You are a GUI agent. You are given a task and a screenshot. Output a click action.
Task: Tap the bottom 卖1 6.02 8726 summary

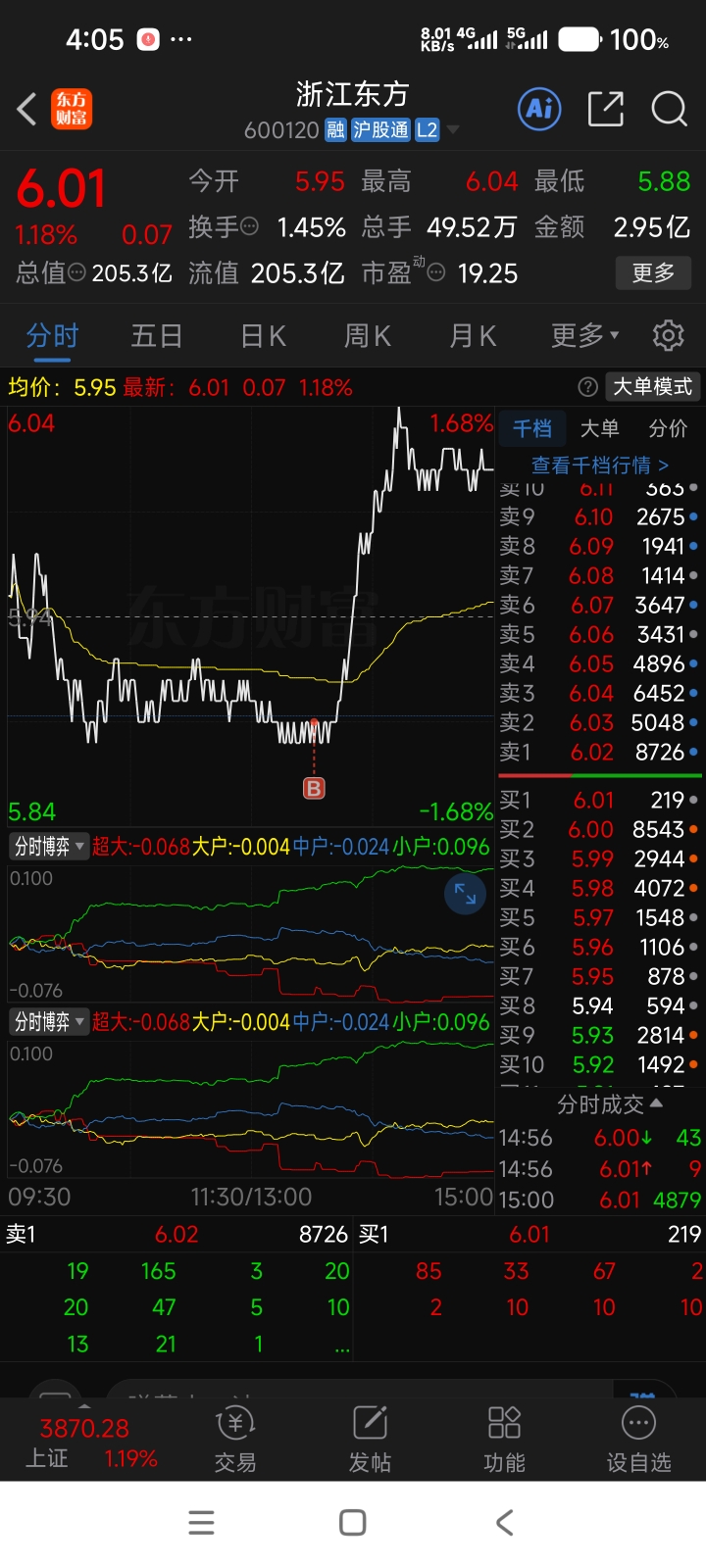[x=176, y=1234]
